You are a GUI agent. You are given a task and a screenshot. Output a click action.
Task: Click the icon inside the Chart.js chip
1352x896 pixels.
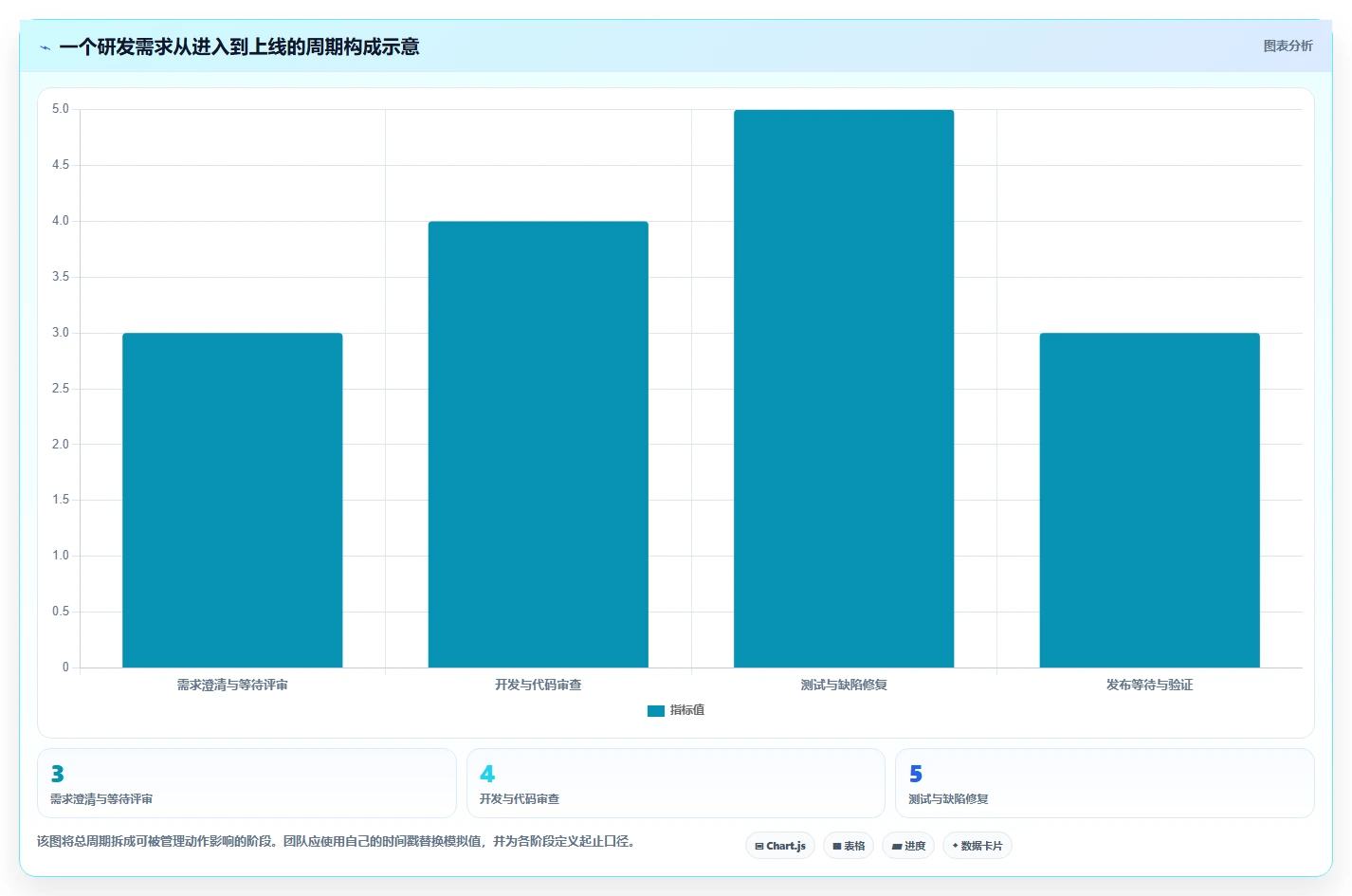point(759,846)
